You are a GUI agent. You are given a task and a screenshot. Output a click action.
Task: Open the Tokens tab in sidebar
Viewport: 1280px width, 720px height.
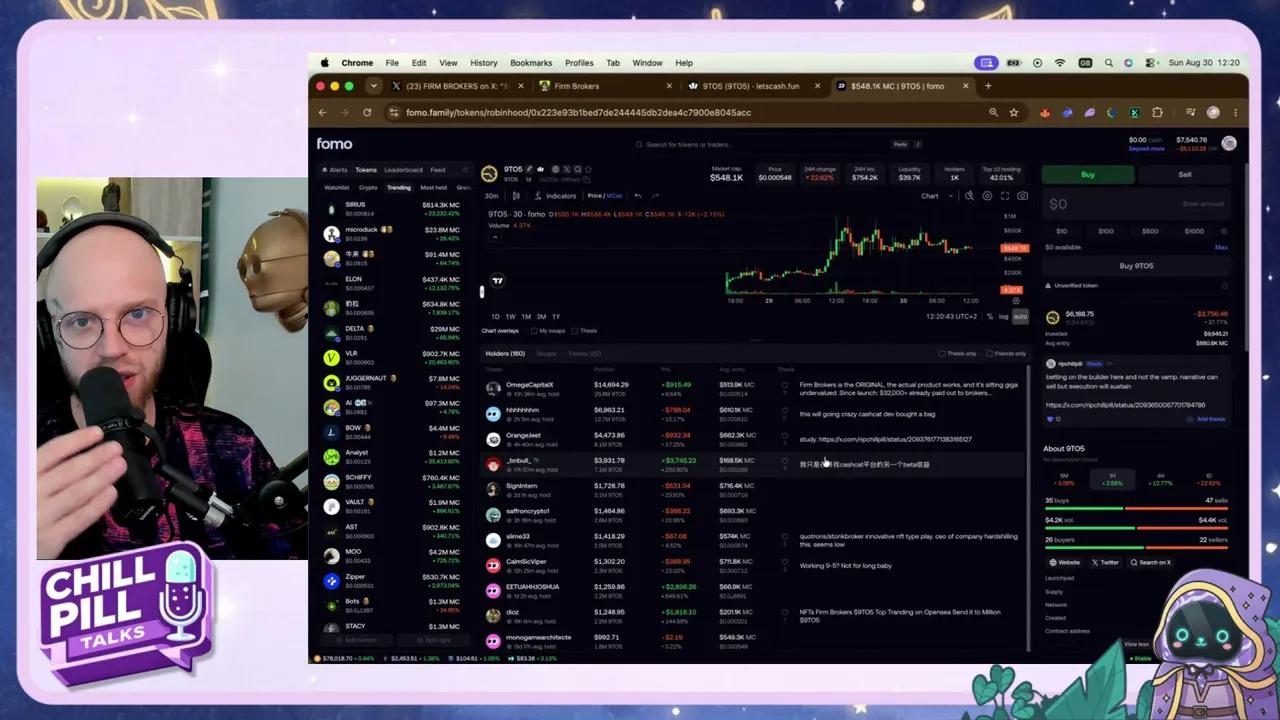(366, 170)
